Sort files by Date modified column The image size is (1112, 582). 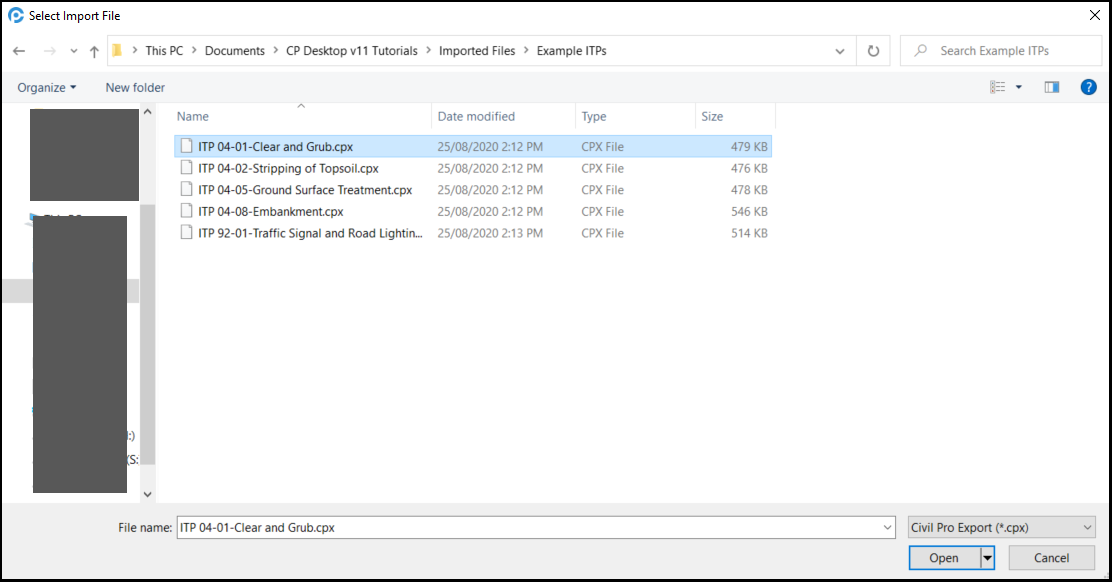476,117
